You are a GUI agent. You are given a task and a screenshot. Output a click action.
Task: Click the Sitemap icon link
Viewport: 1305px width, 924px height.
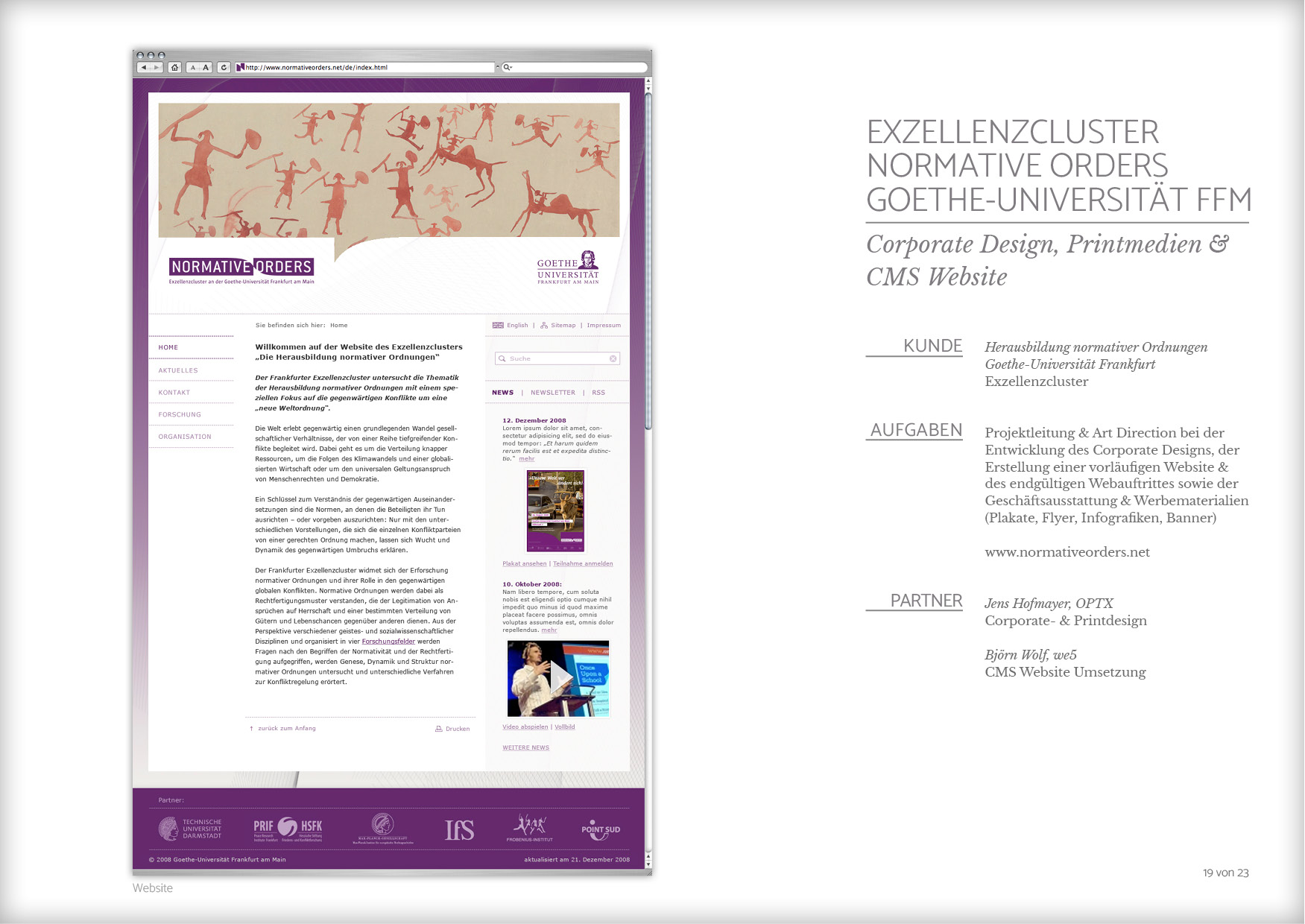[x=544, y=326]
